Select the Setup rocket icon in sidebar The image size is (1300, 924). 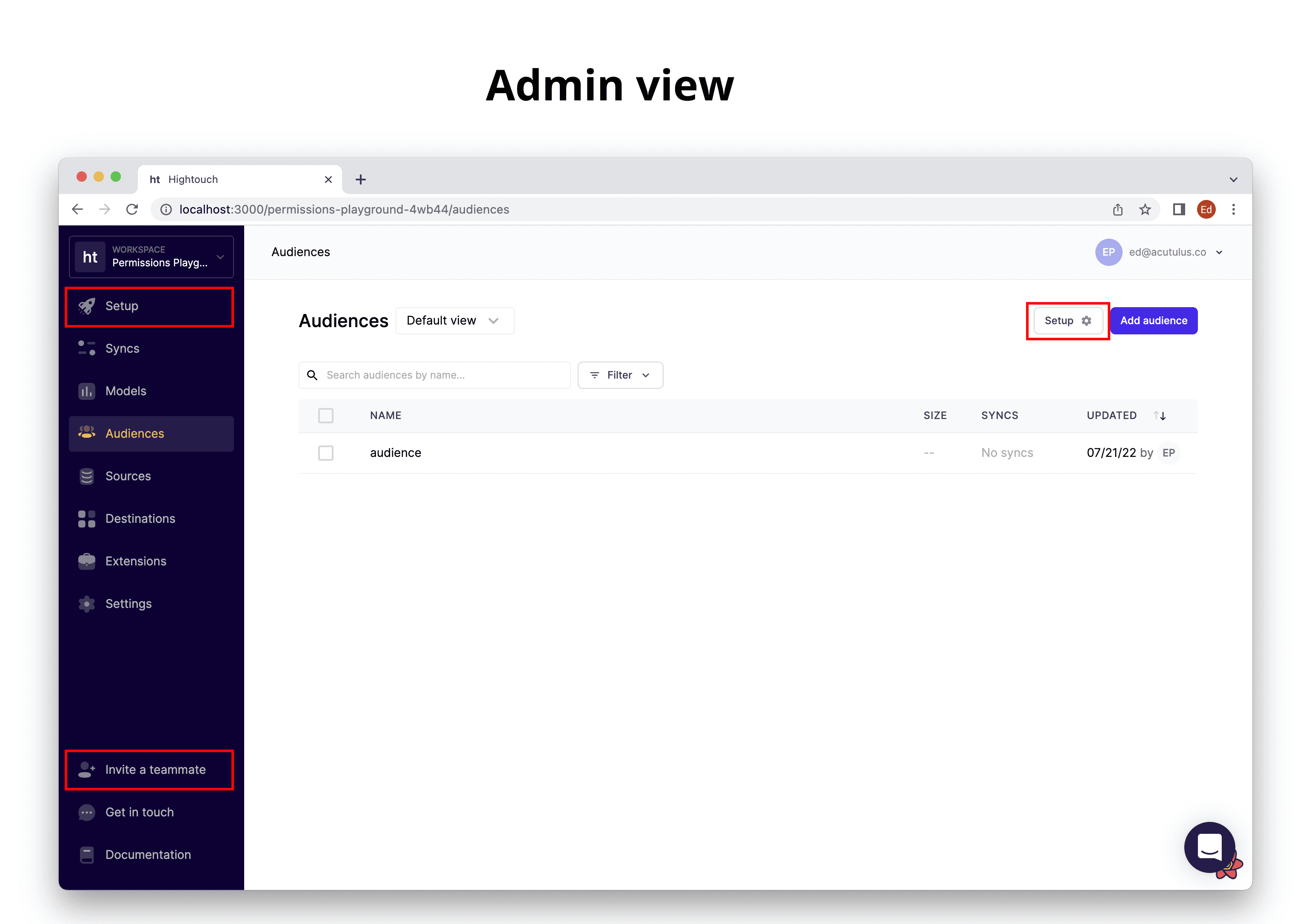[x=87, y=306]
